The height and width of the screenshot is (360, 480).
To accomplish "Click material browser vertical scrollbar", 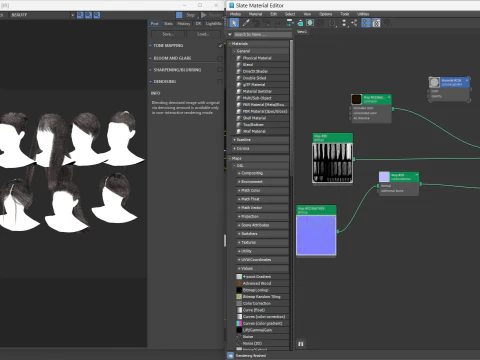I will point(291,107).
